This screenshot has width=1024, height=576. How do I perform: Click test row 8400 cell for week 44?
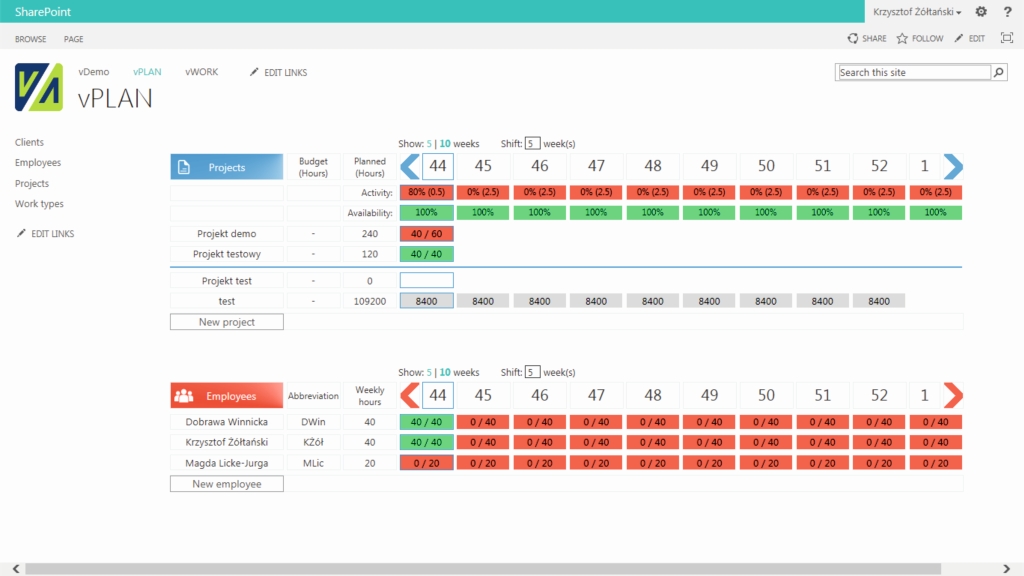(426, 301)
